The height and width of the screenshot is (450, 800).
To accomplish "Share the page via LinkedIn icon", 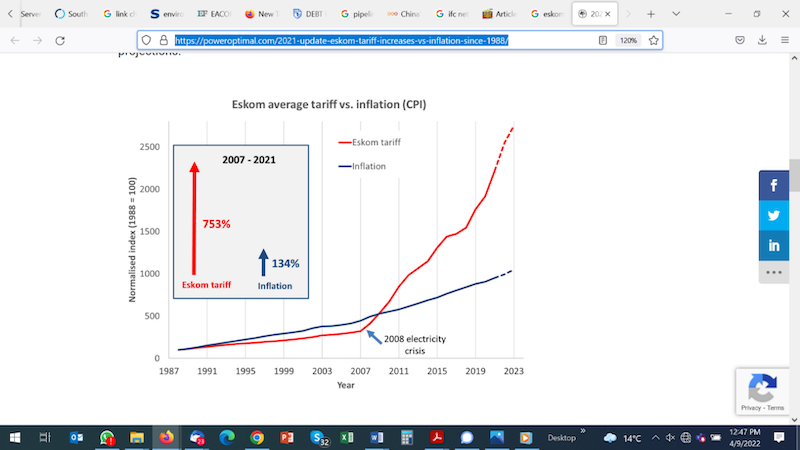I will [773, 245].
